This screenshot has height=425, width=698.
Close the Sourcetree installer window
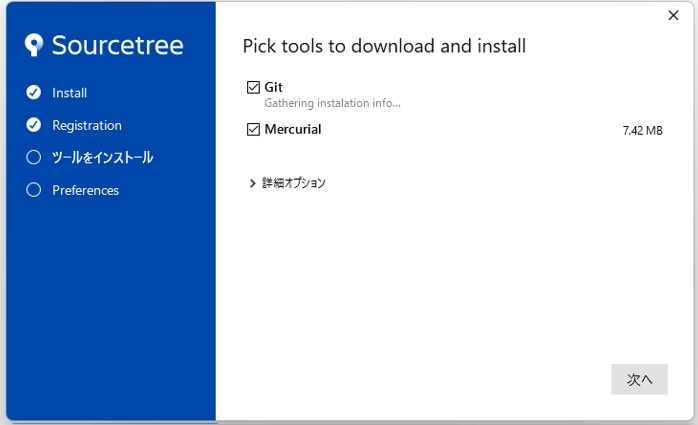click(674, 15)
